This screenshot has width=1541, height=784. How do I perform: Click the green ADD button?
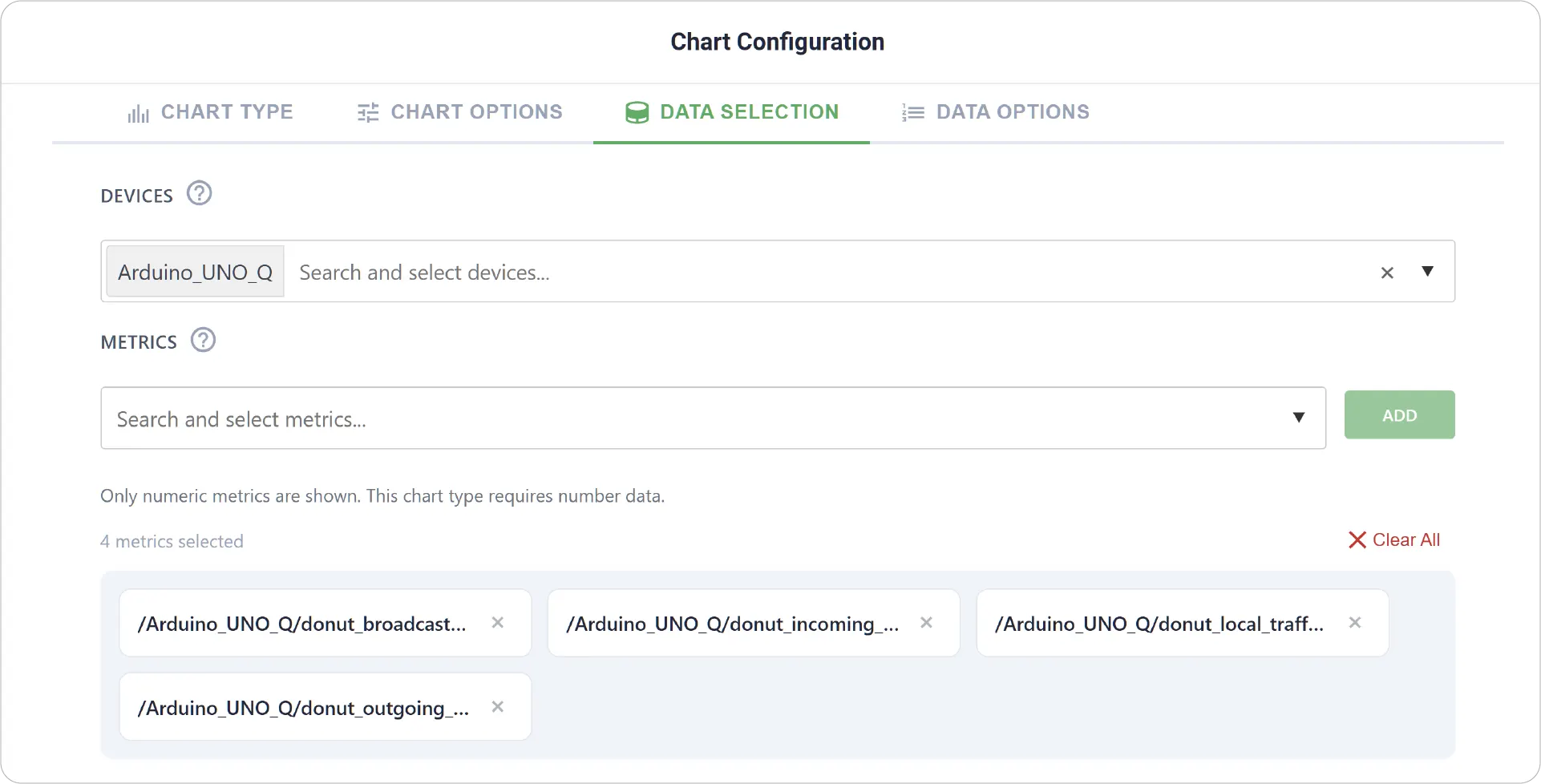(x=1399, y=415)
